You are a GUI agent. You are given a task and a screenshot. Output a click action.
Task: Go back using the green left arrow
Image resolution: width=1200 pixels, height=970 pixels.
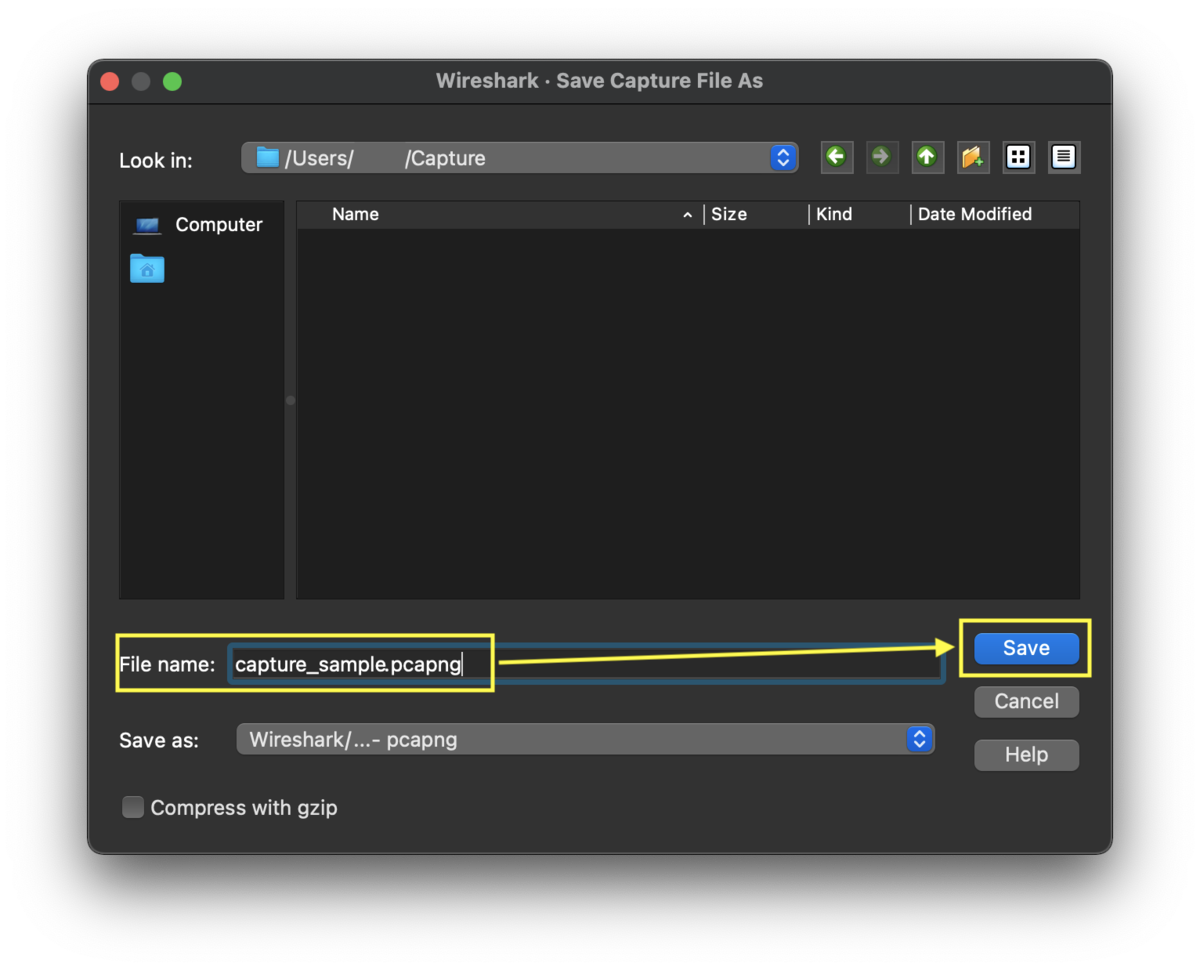point(837,157)
